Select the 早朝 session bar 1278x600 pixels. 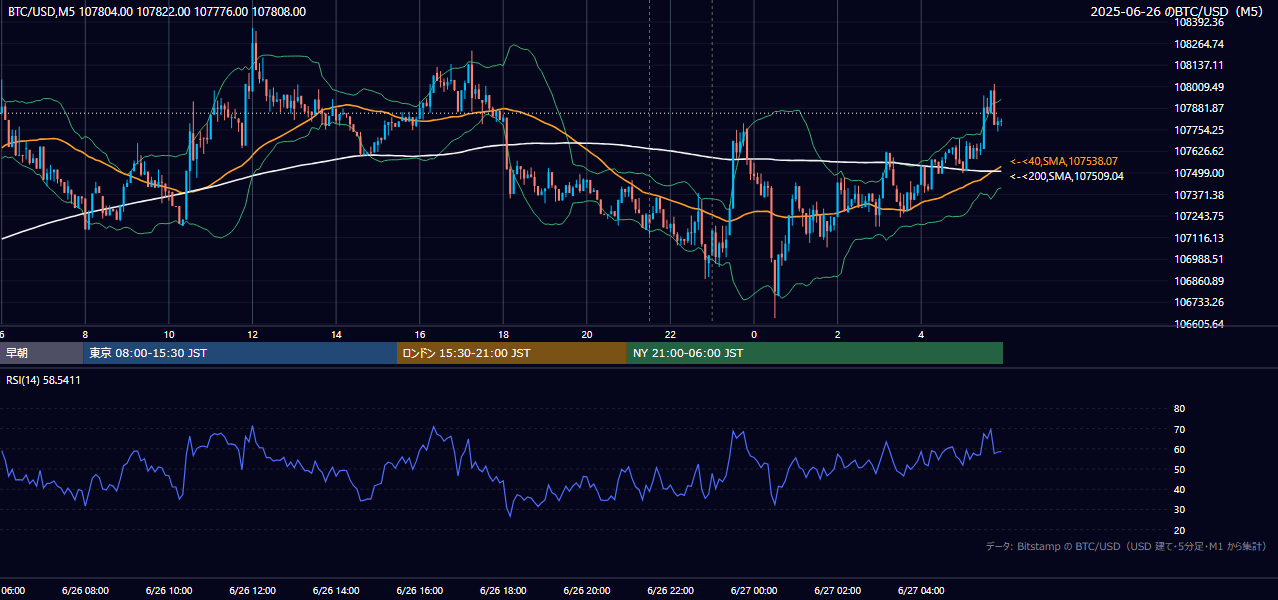[x=41, y=353]
